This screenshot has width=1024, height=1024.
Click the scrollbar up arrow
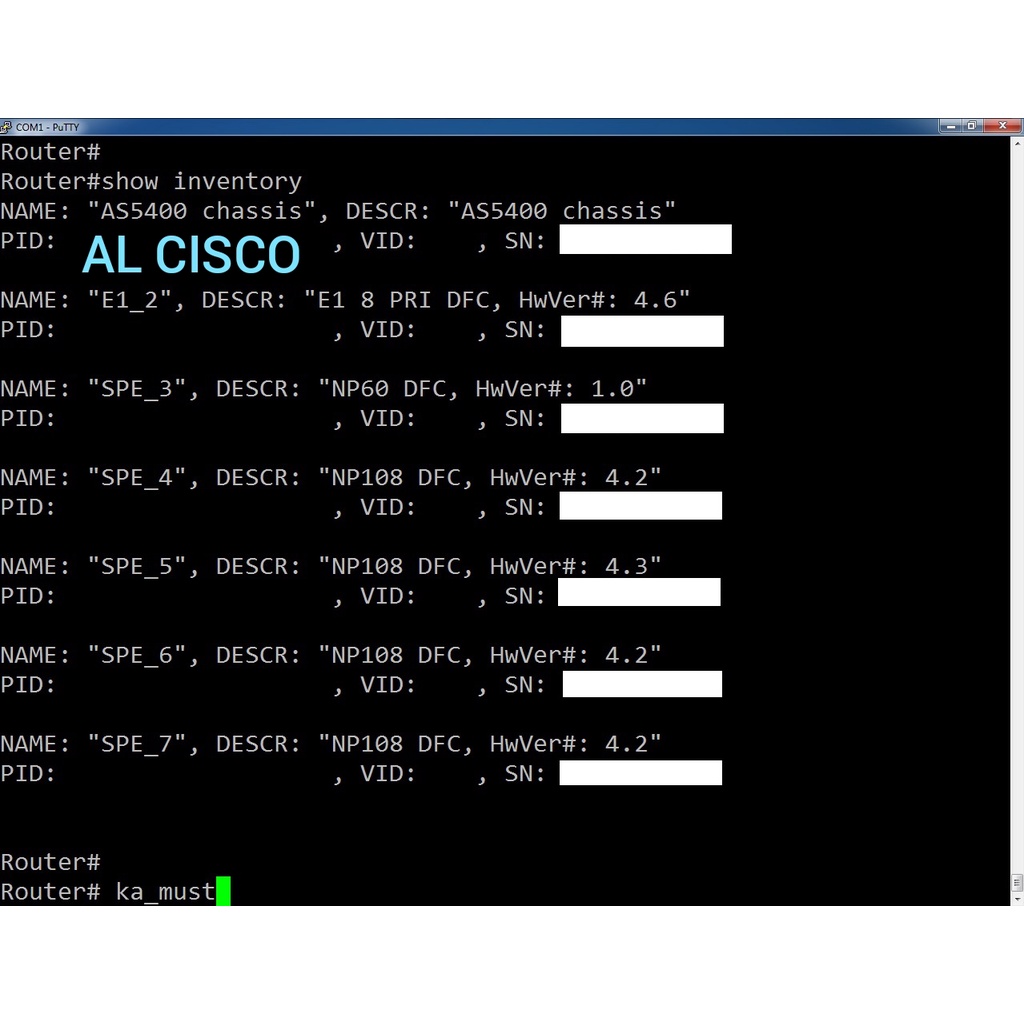click(x=1017, y=142)
